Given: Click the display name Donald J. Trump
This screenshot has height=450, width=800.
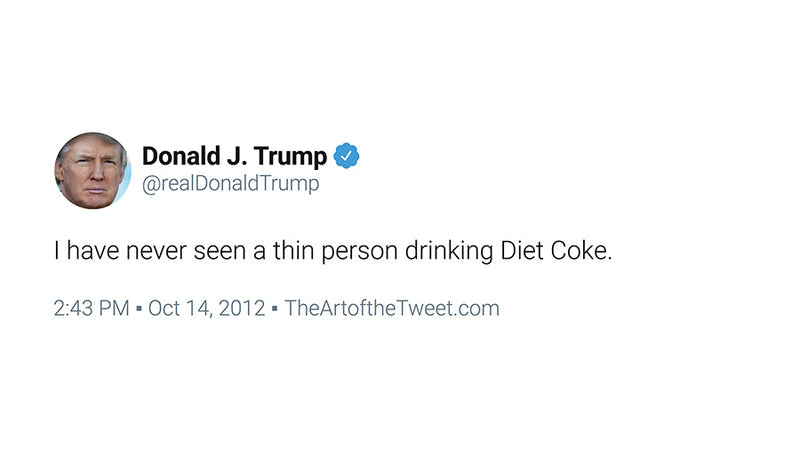Looking at the screenshot, I should [235, 157].
